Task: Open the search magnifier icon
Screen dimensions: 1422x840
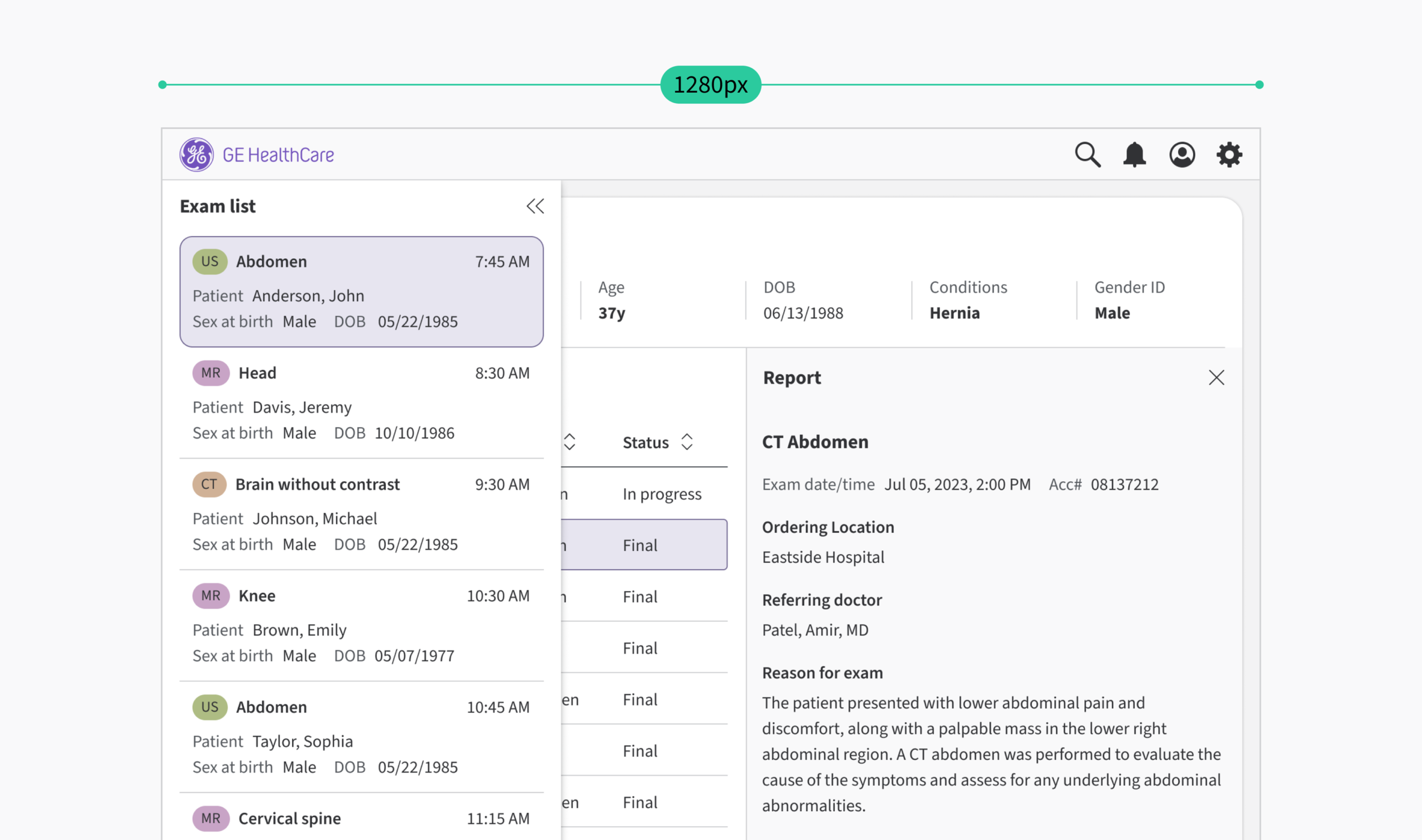Action: 1087,154
